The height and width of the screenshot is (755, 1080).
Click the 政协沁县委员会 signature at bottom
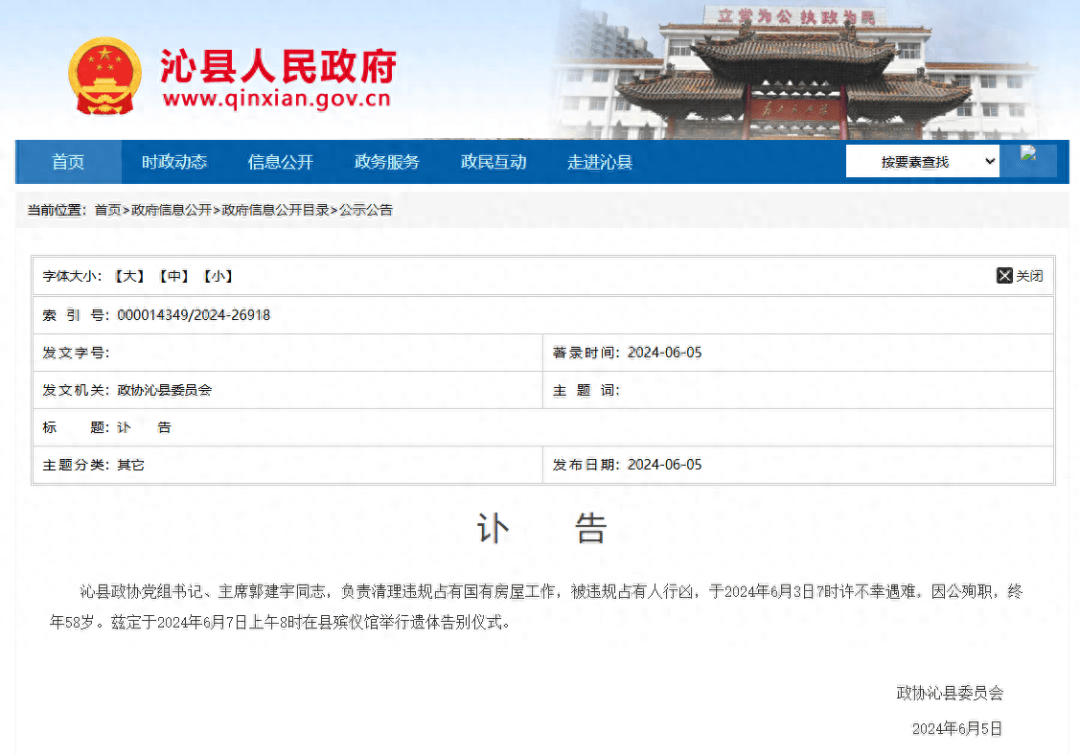click(x=950, y=693)
